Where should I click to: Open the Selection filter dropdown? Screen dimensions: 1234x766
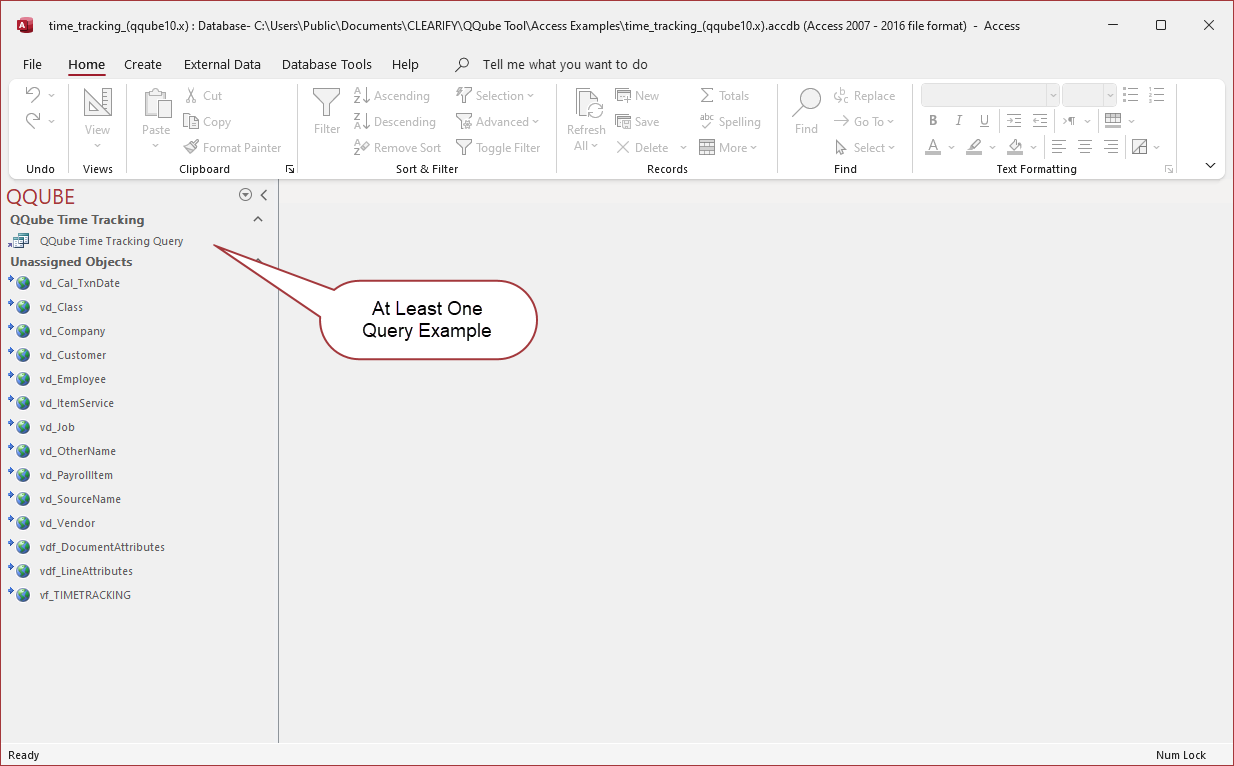pyautogui.click(x=495, y=96)
